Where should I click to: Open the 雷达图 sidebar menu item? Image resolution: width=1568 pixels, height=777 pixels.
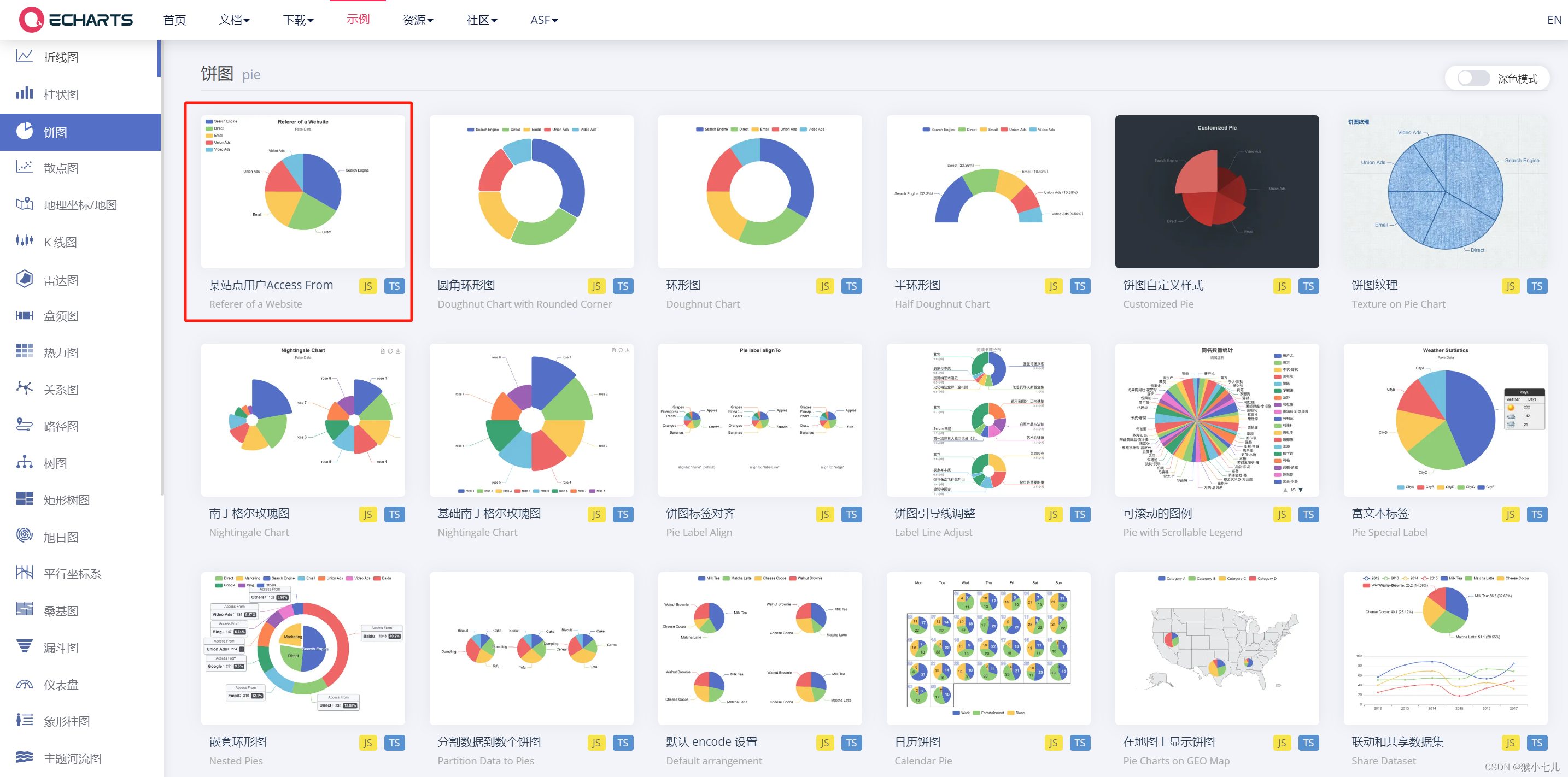[x=80, y=280]
